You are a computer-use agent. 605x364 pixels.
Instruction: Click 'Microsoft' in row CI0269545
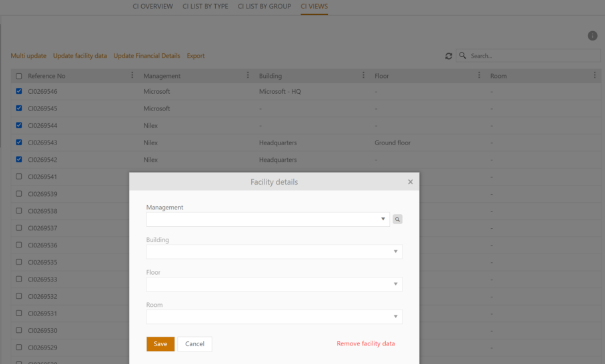pos(157,108)
